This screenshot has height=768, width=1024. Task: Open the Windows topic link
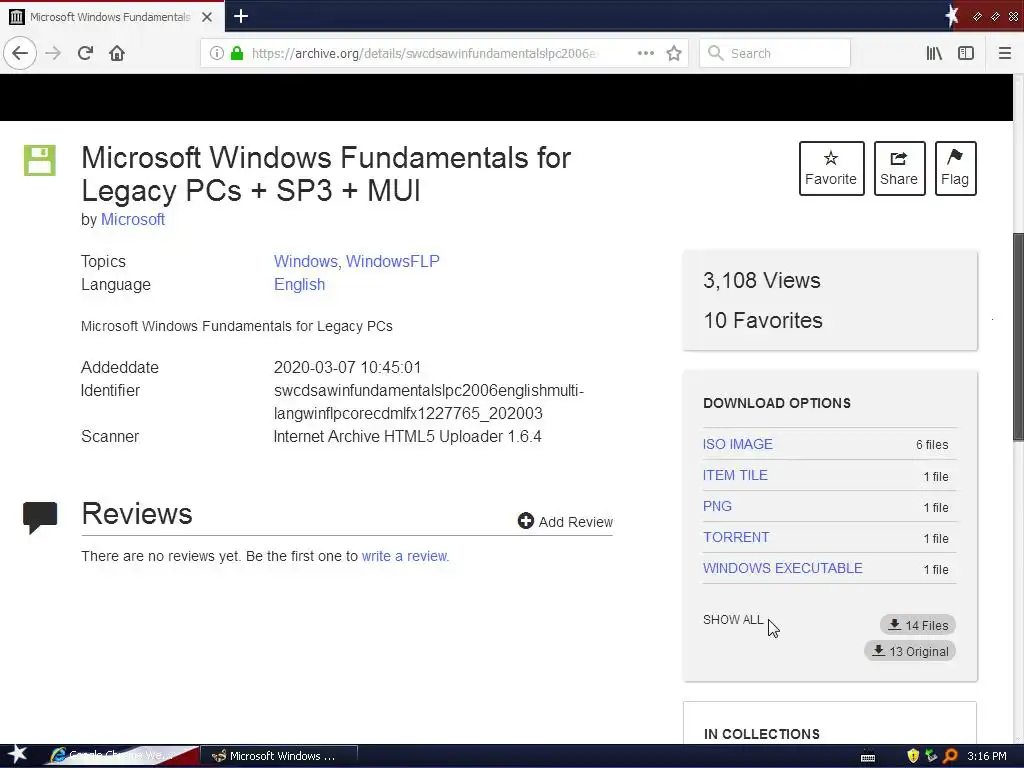pyautogui.click(x=305, y=261)
